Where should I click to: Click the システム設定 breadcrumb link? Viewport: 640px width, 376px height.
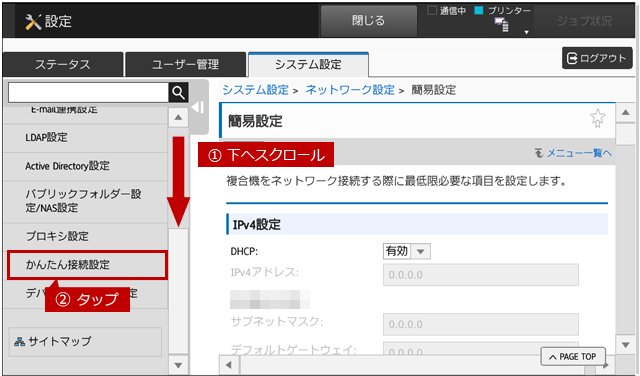(256, 90)
